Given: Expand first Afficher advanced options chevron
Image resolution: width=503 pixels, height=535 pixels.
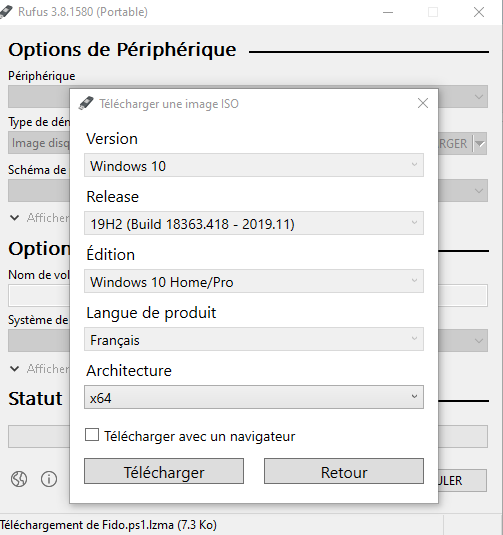Looking at the screenshot, I should tap(15, 218).
